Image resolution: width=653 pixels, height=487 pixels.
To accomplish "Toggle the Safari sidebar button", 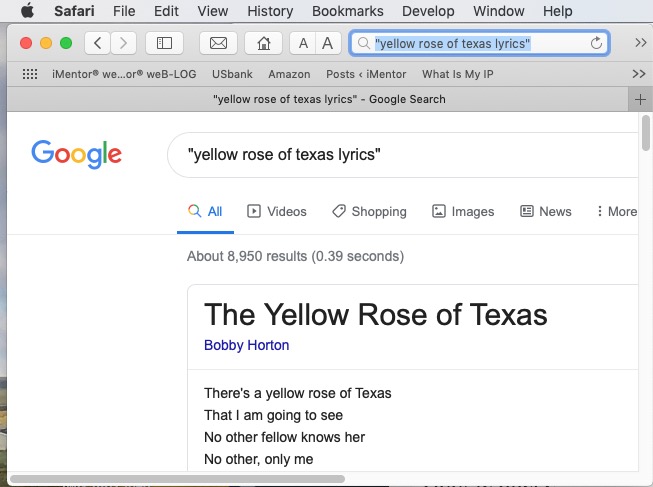I will coord(164,43).
